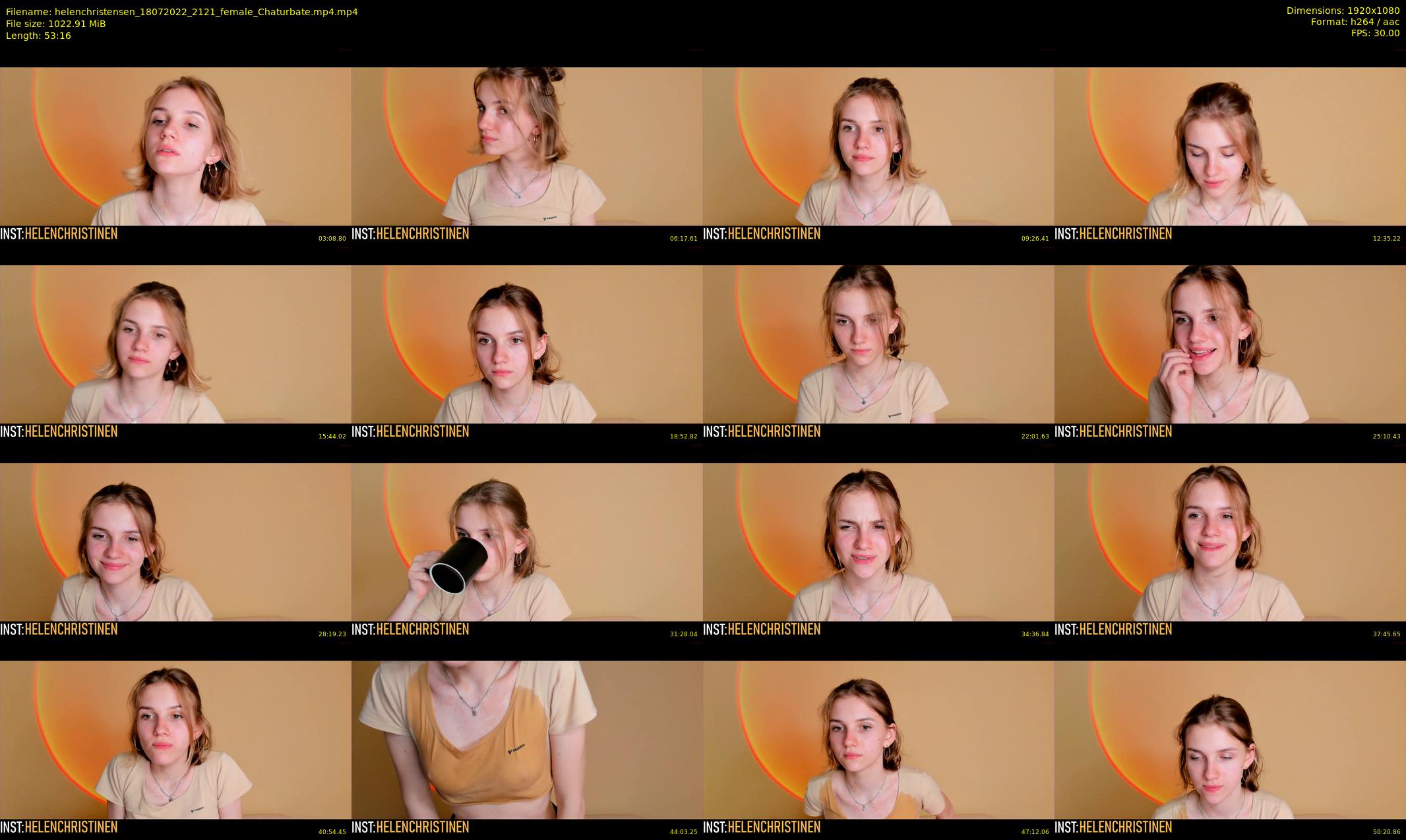Click the 'FPS: 30.00' text
The height and width of the screenshot is (840, 1406).
tap(1375, 33)
